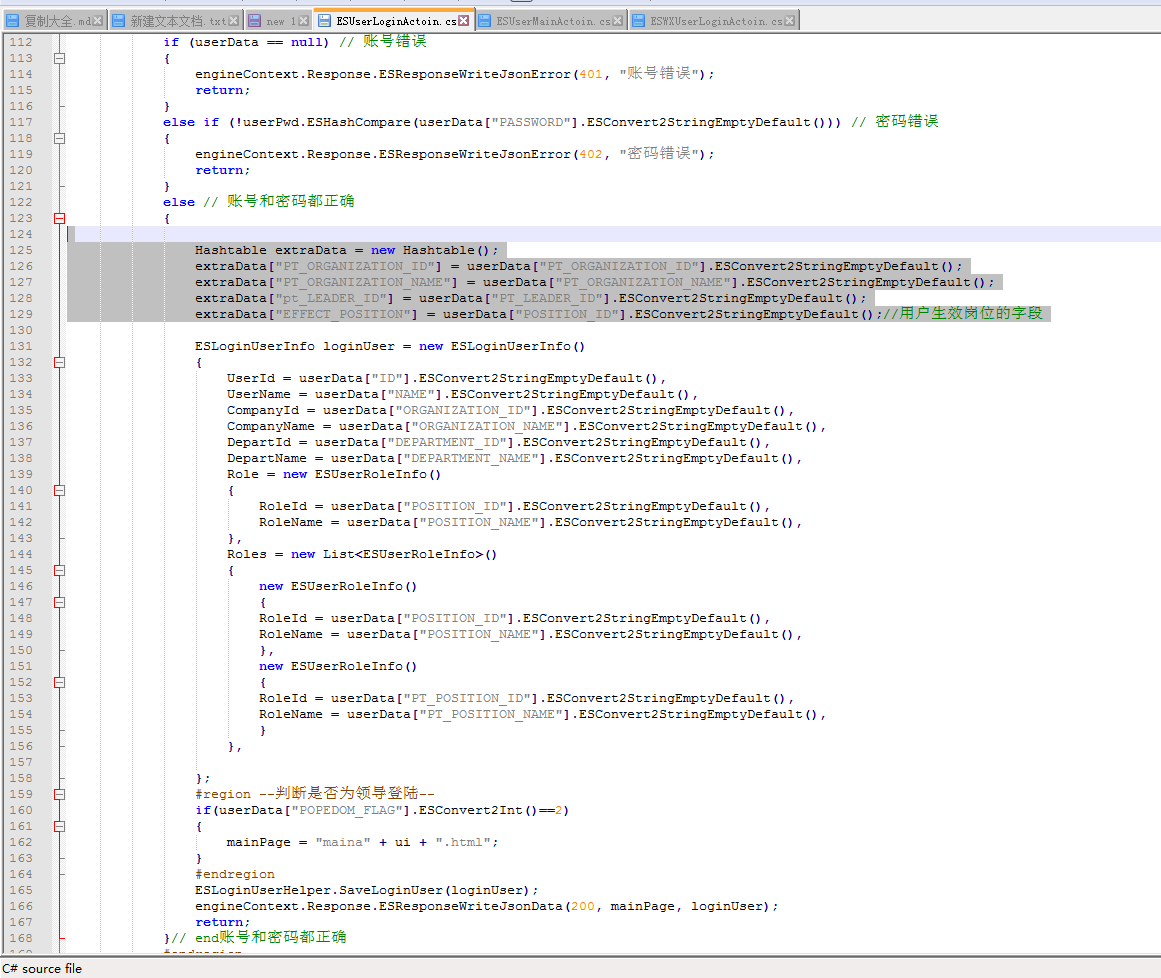This screenshot has height=978, width=1161.
Task: Click the mainPage assignment on line 162
Action: [x=363, y=843]
